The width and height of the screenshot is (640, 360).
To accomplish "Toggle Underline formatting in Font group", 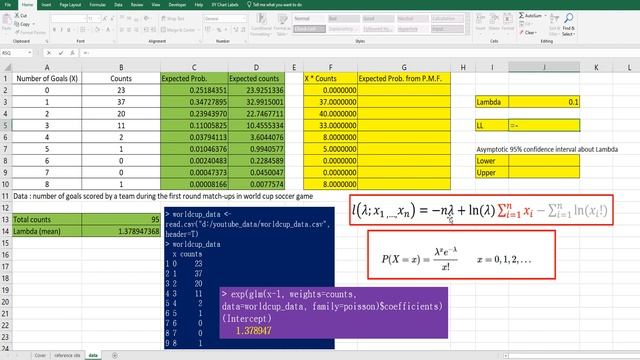I will (x=69, y=30).
